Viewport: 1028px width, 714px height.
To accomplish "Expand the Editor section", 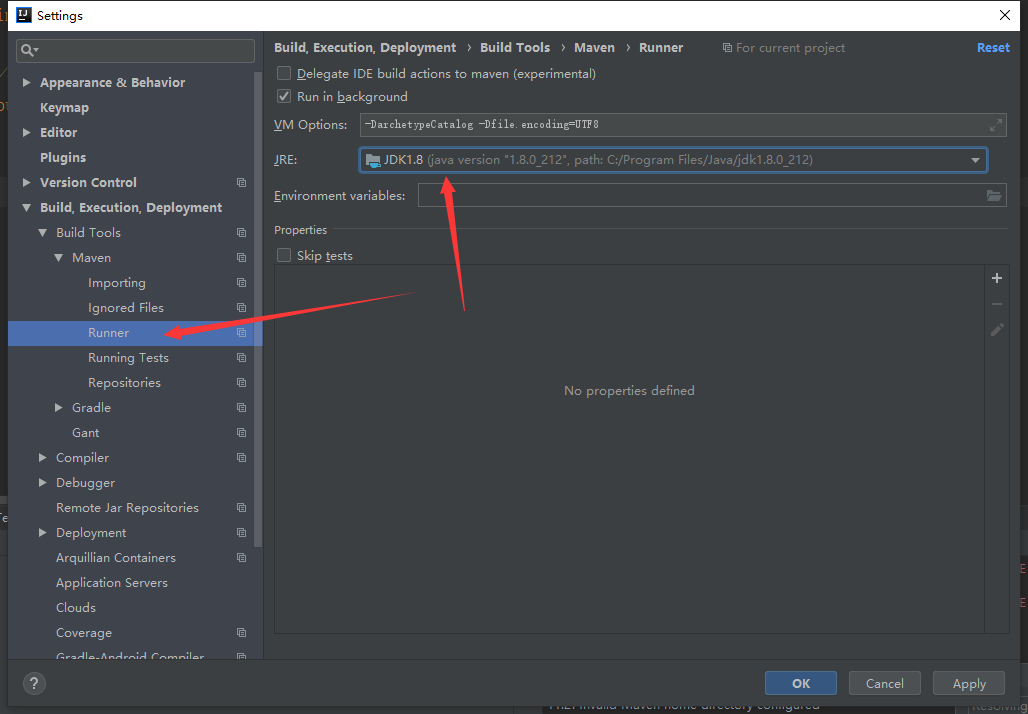I will pyautogui.click(x=27, y=132).
